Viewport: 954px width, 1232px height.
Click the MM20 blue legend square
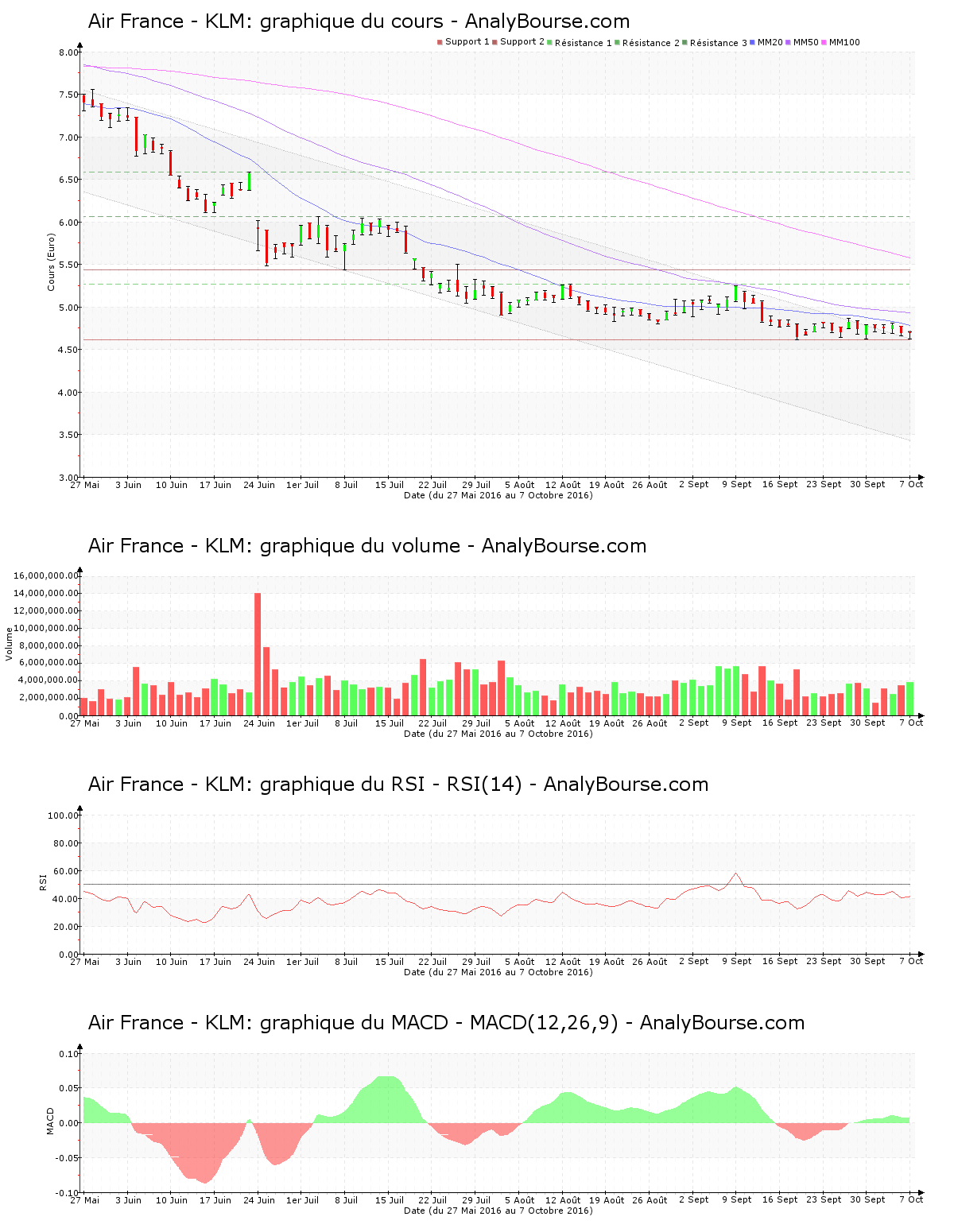(752, 42)
